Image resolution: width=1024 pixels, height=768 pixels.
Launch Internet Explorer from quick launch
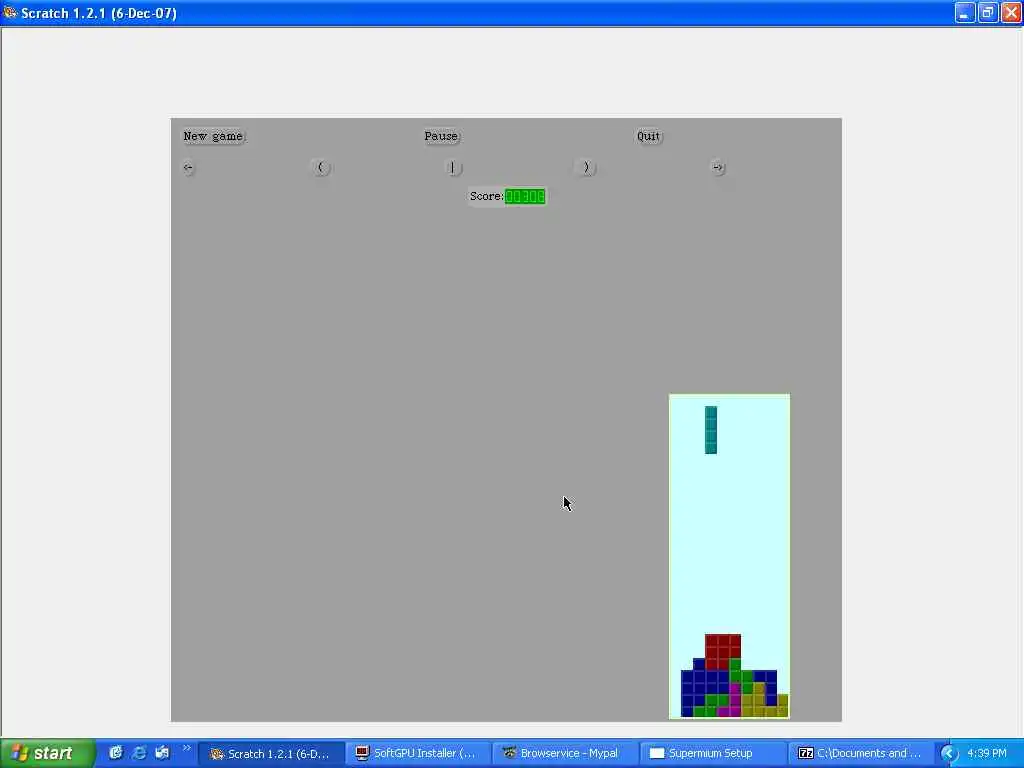139,753
